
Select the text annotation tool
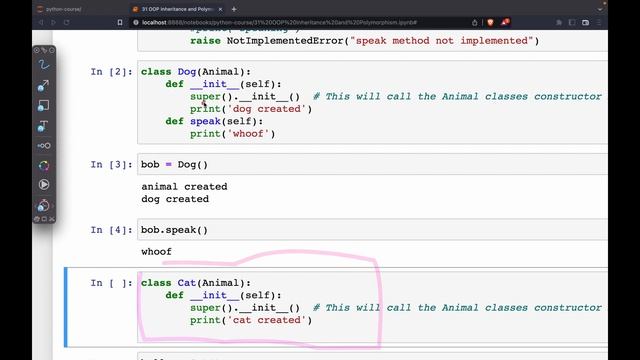click(43, 126)
